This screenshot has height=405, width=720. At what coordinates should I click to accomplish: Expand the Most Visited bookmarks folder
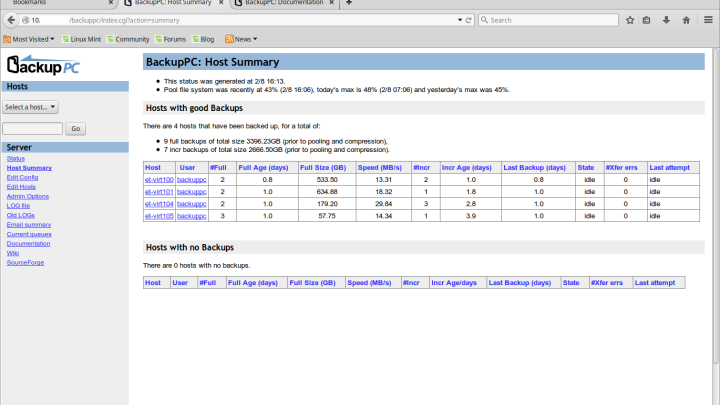coord(29,39)
